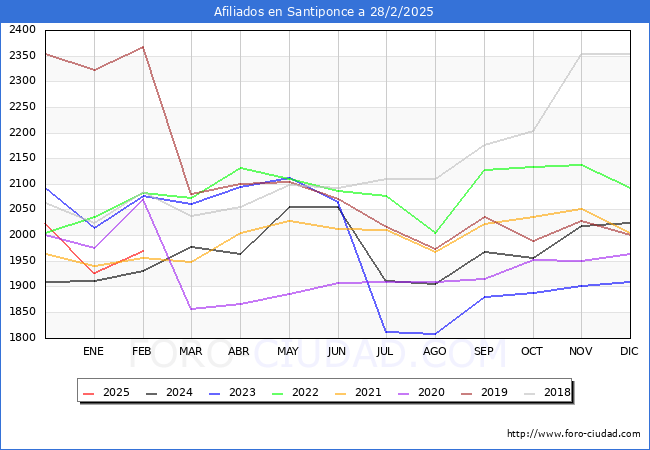This screenshot has height=450, width=650.
Task: Click the 2024 legend label
Action: pos(179,392)
